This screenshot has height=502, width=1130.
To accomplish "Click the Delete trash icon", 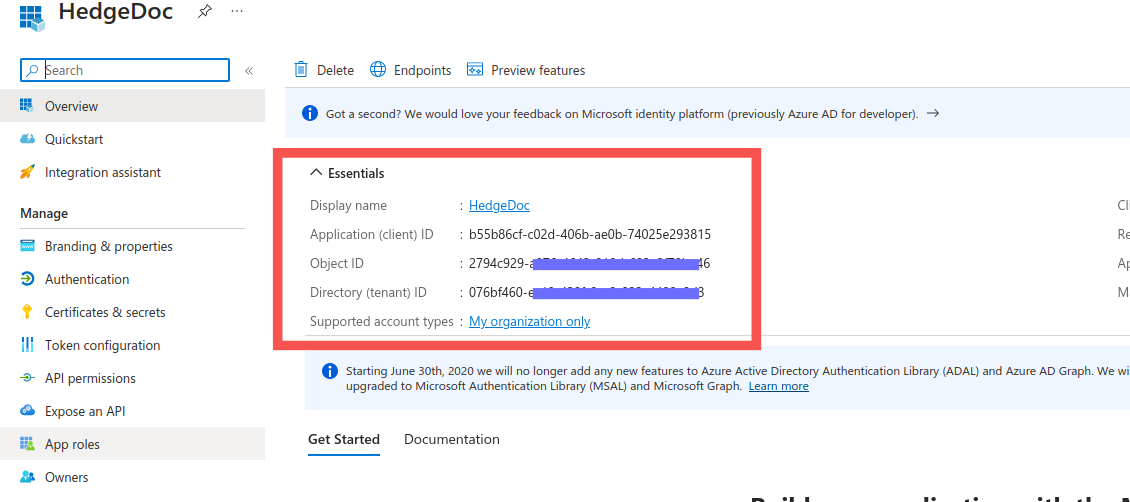I will coord(301,70).
